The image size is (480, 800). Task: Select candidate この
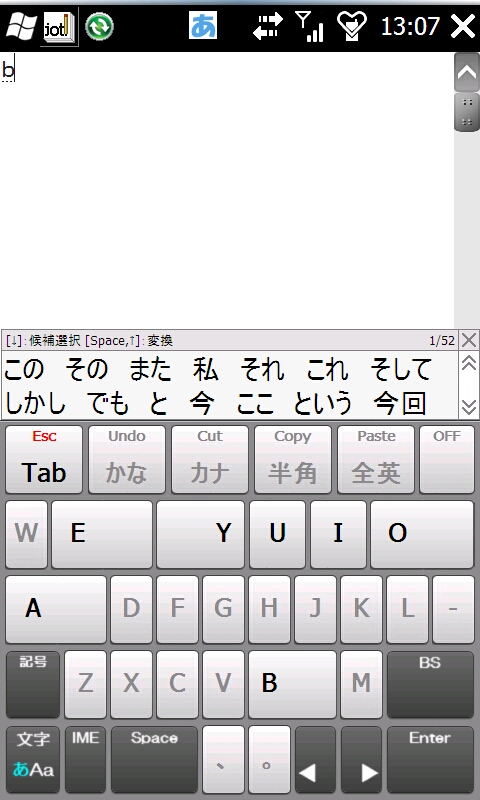pyautogui.click(x=24, y=369)
